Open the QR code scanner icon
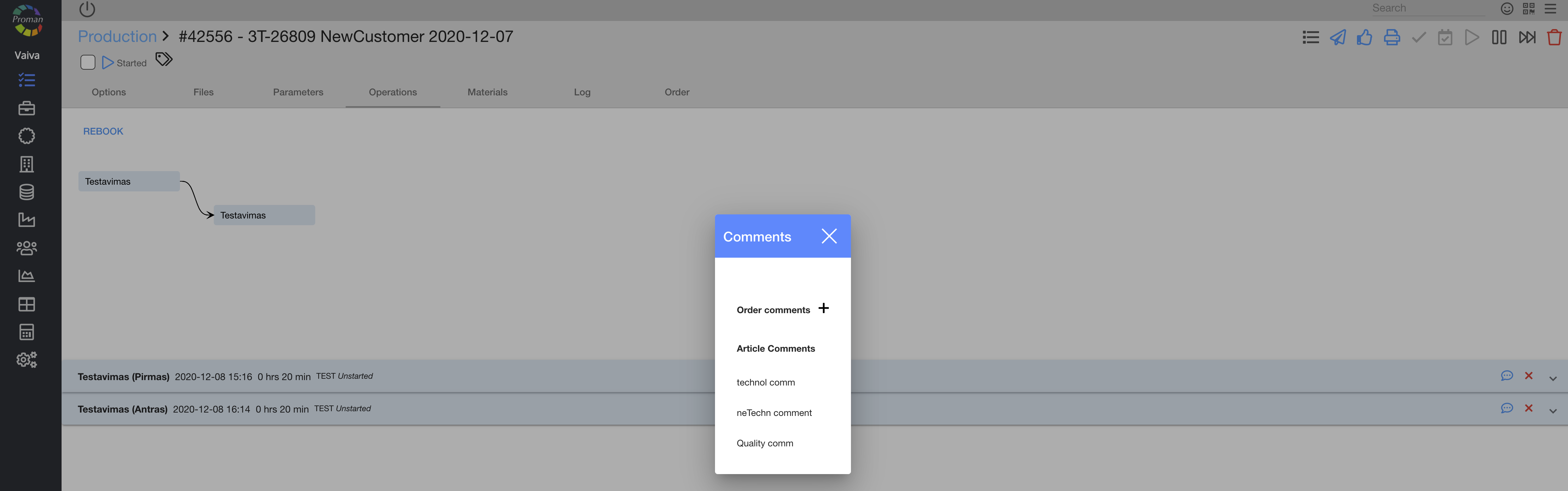Viewport: 1568px width, 491px height. pos(1528,8)
